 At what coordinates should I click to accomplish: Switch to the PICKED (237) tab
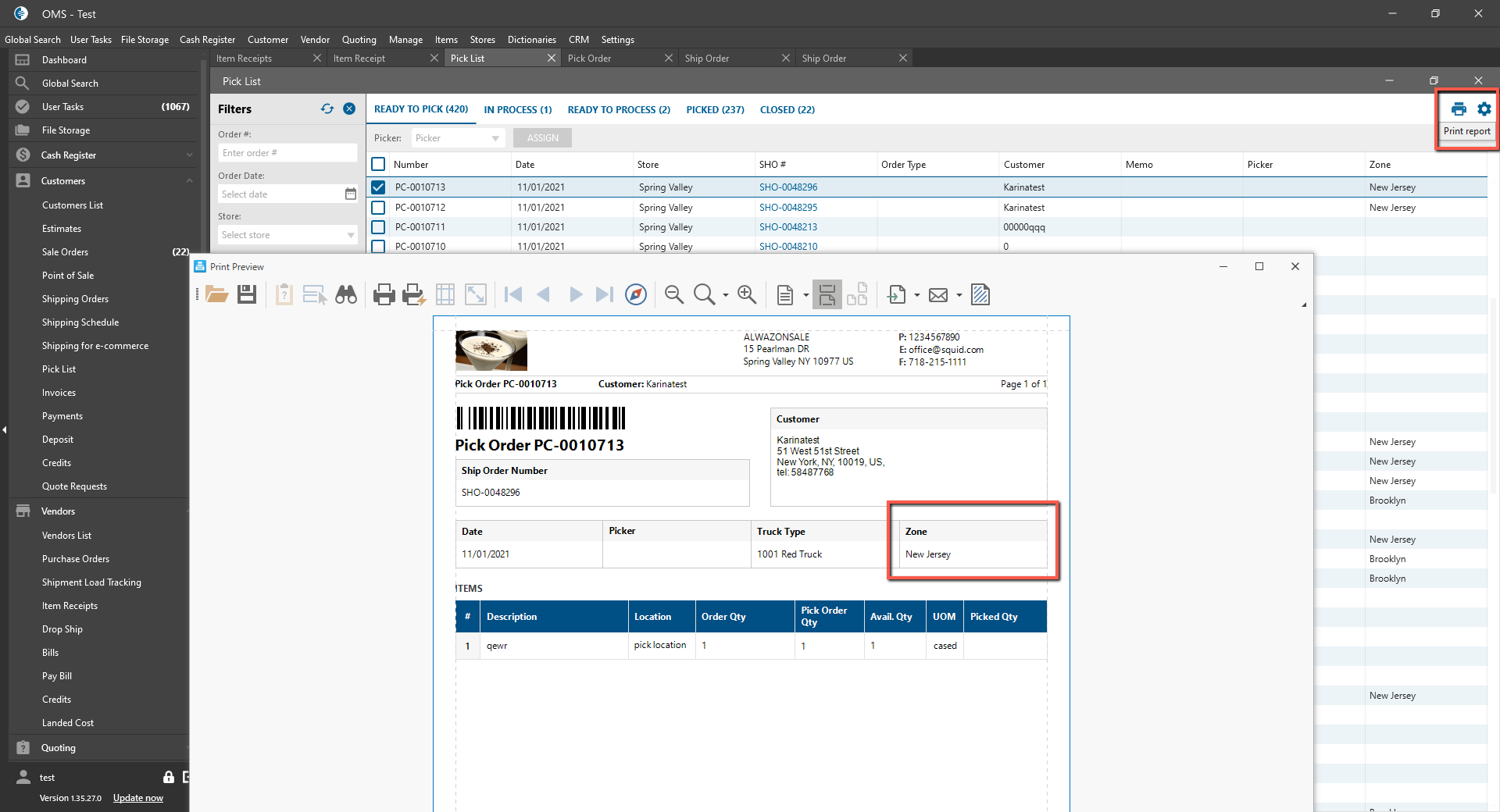point(715,110)
